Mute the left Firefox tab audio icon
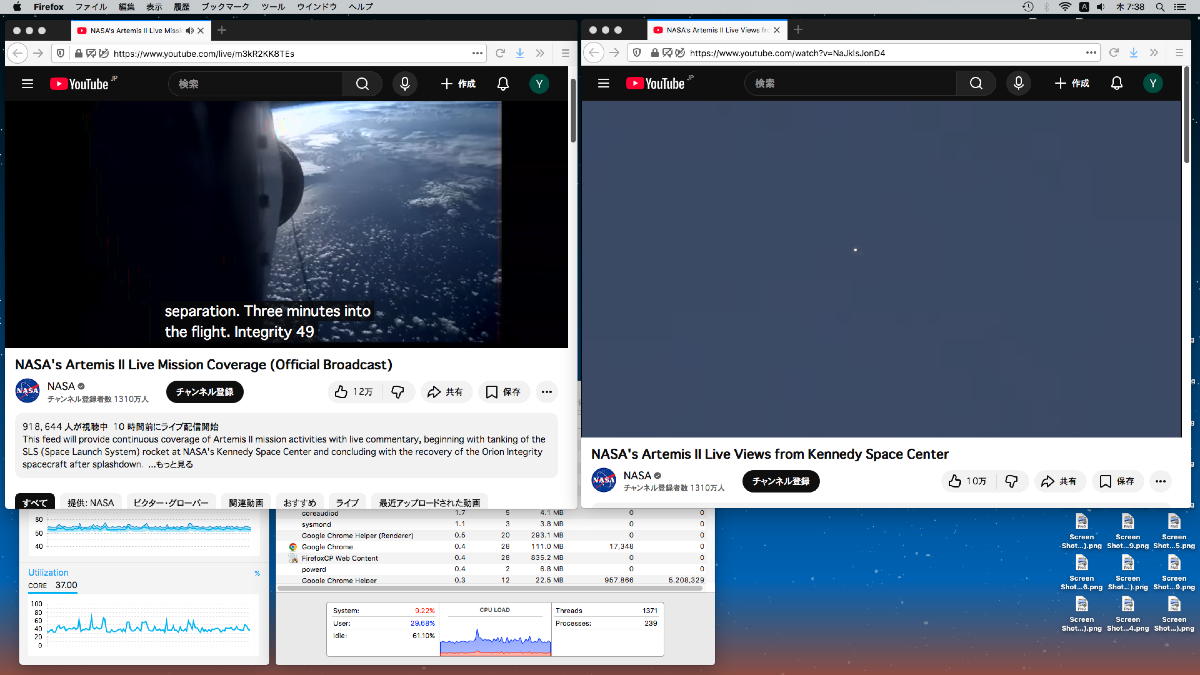 point(190,30)
